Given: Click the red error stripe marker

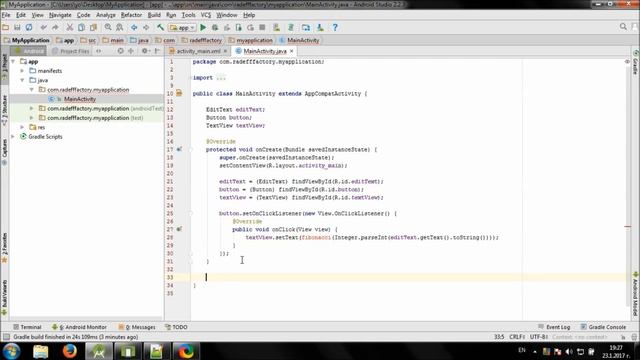Looking at the screenshot, I should (x=628, y=227).
